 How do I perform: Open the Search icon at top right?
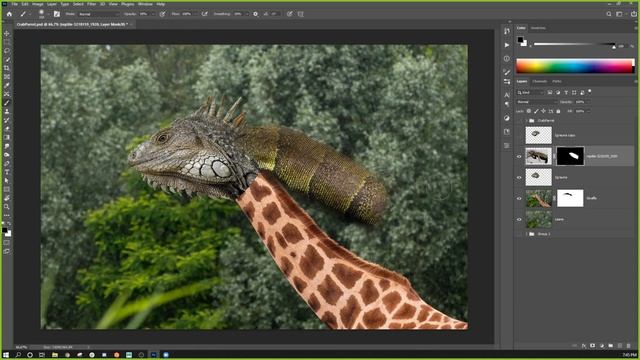click(x=609, y=14)
